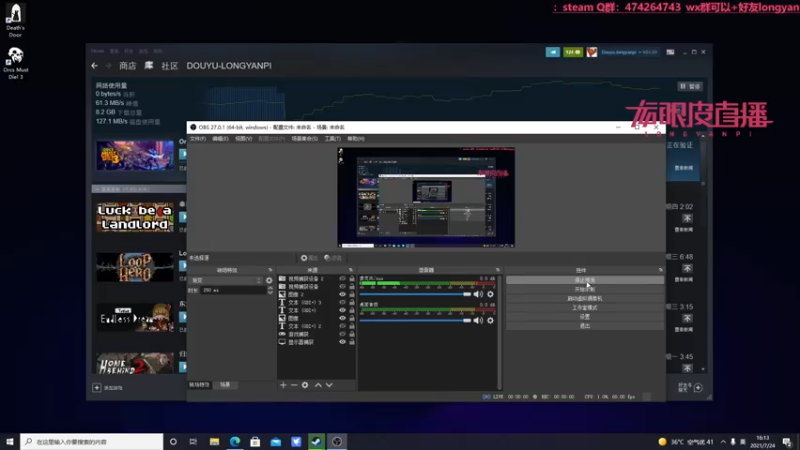Open Steam friends and chat icon
Image resolution: width=800 pixels, height=450 pixels.
coord(698,388)
